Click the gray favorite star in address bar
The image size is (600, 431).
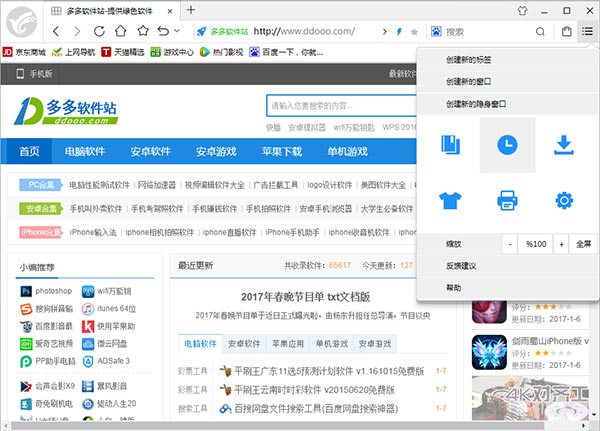point(414,32)
